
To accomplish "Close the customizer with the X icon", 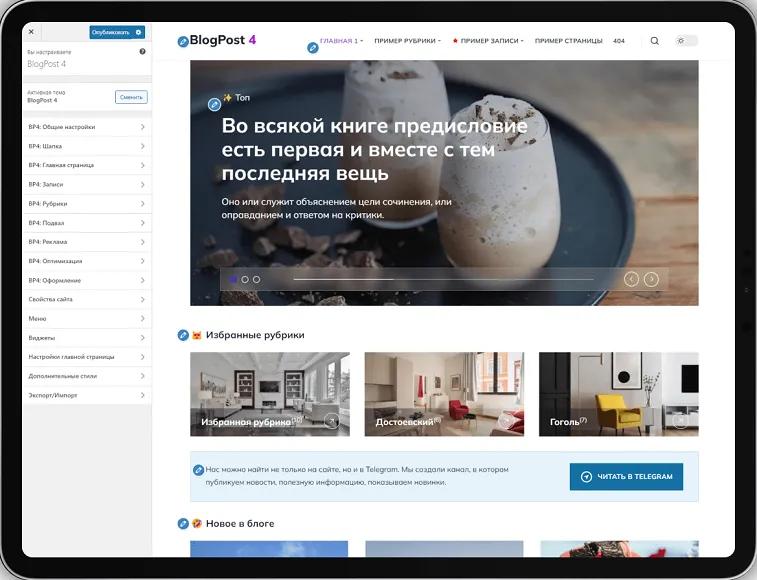I will (x=31, y=32).
